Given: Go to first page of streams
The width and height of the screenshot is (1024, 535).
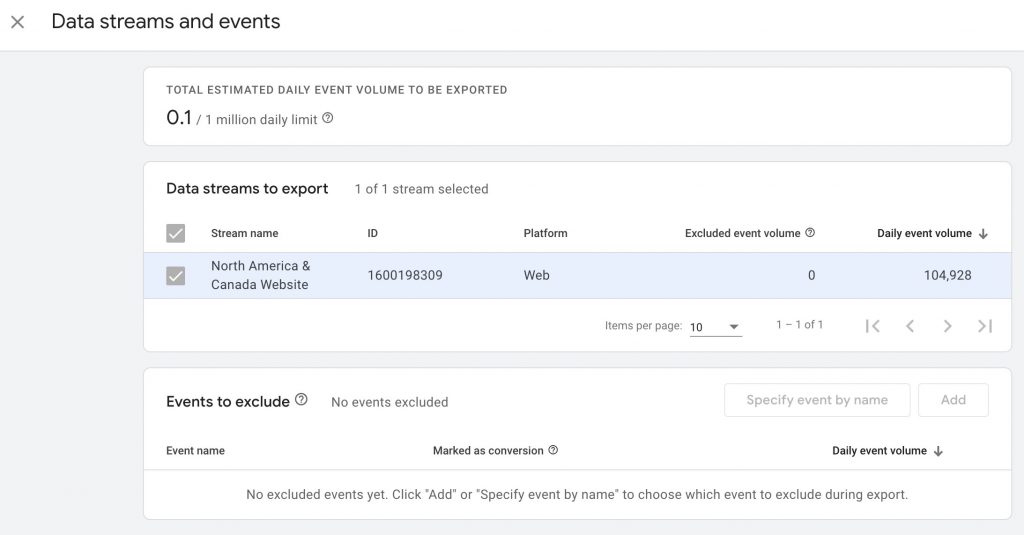Looking at the screenshot, I should pos(872,326).
